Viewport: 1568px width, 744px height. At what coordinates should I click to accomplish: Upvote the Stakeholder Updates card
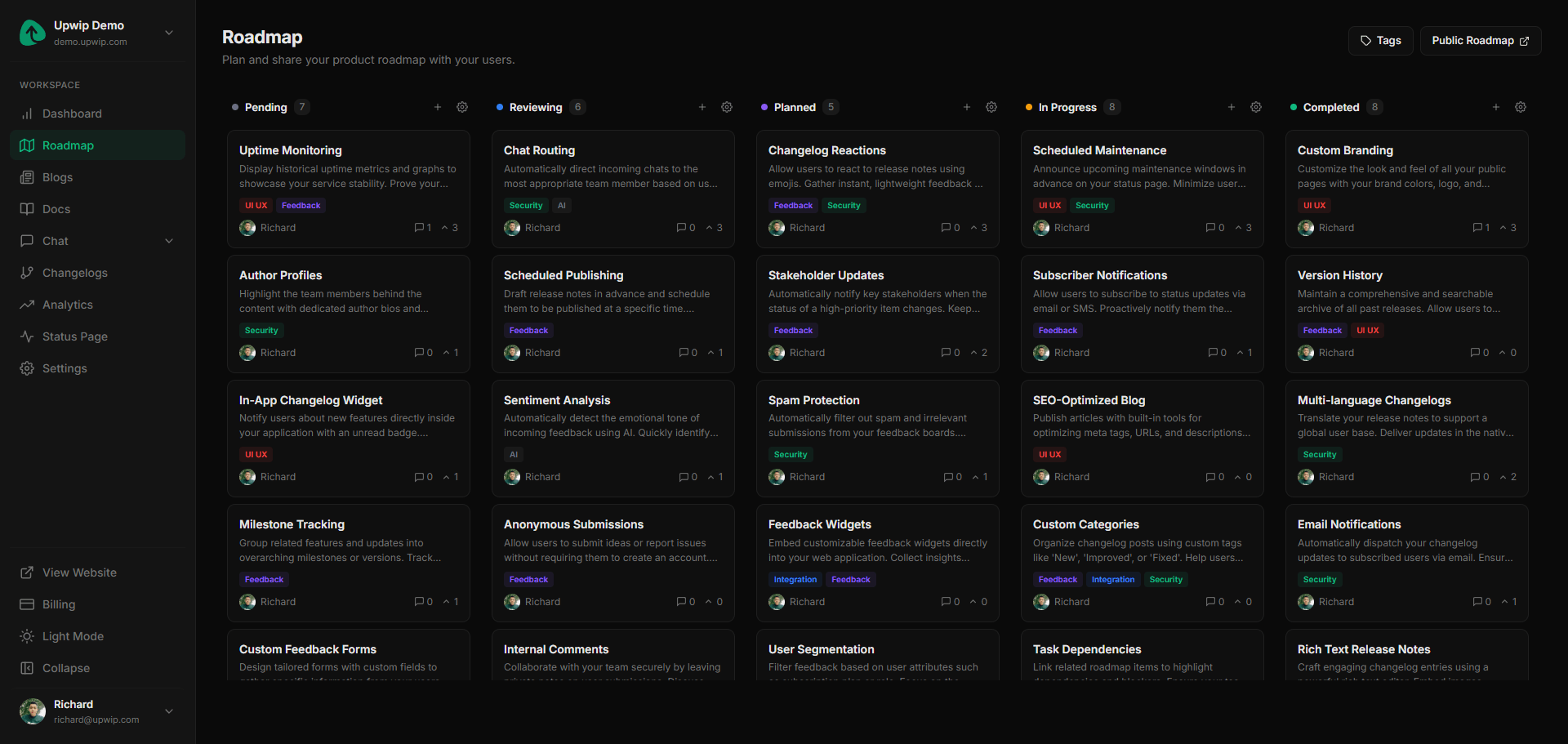[979, 353]
